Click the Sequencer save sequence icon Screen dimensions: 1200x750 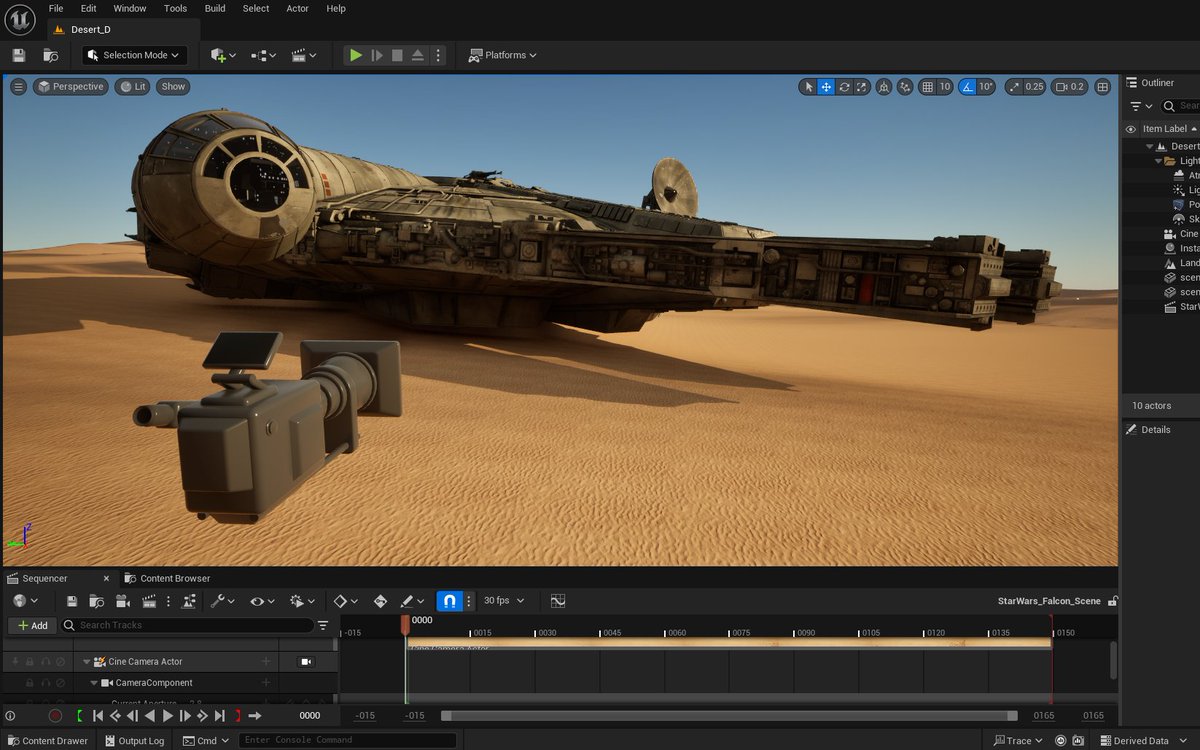pyautogui.click(x=72, y=601)
